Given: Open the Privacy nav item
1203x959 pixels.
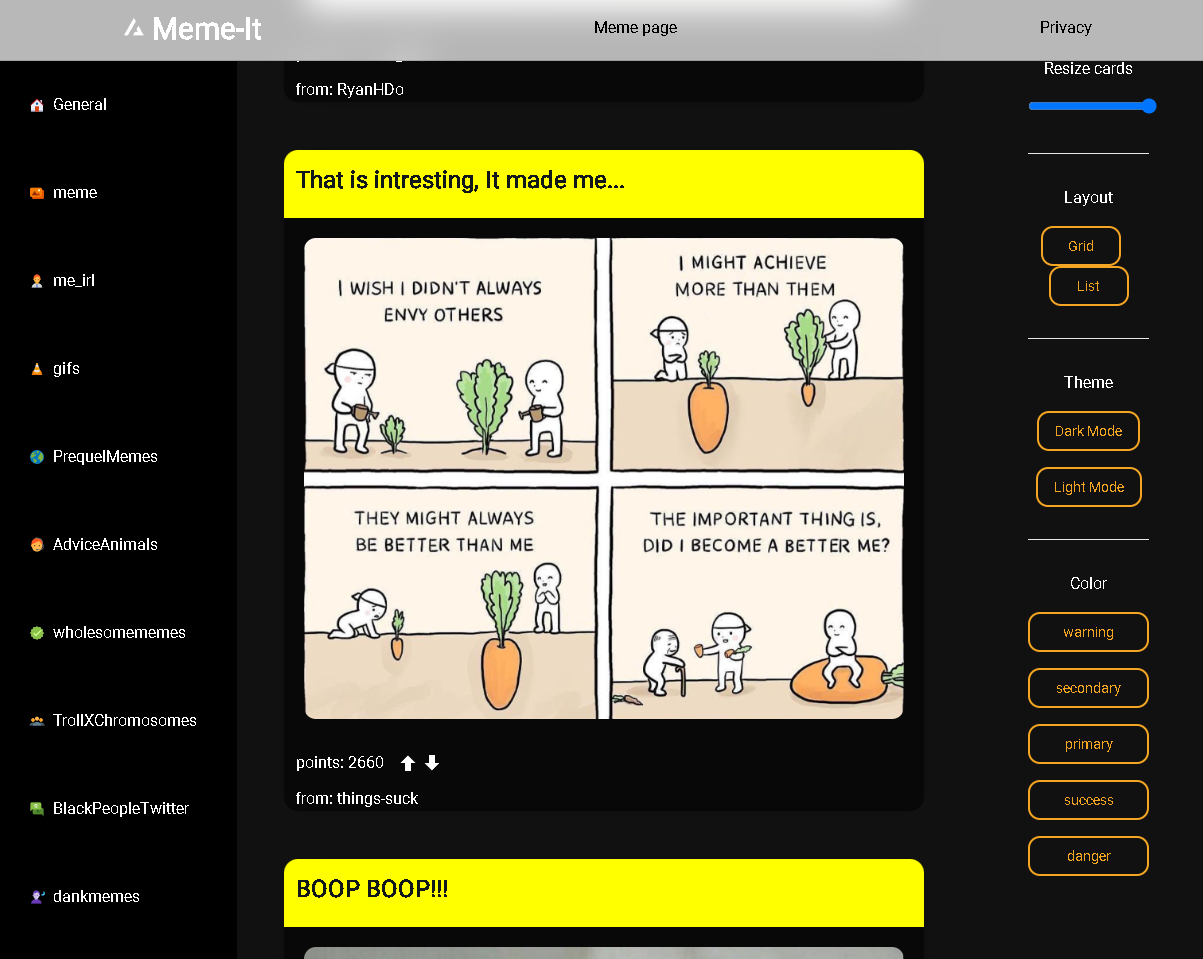Looking at the screenshot, I should click(1065, 28).
